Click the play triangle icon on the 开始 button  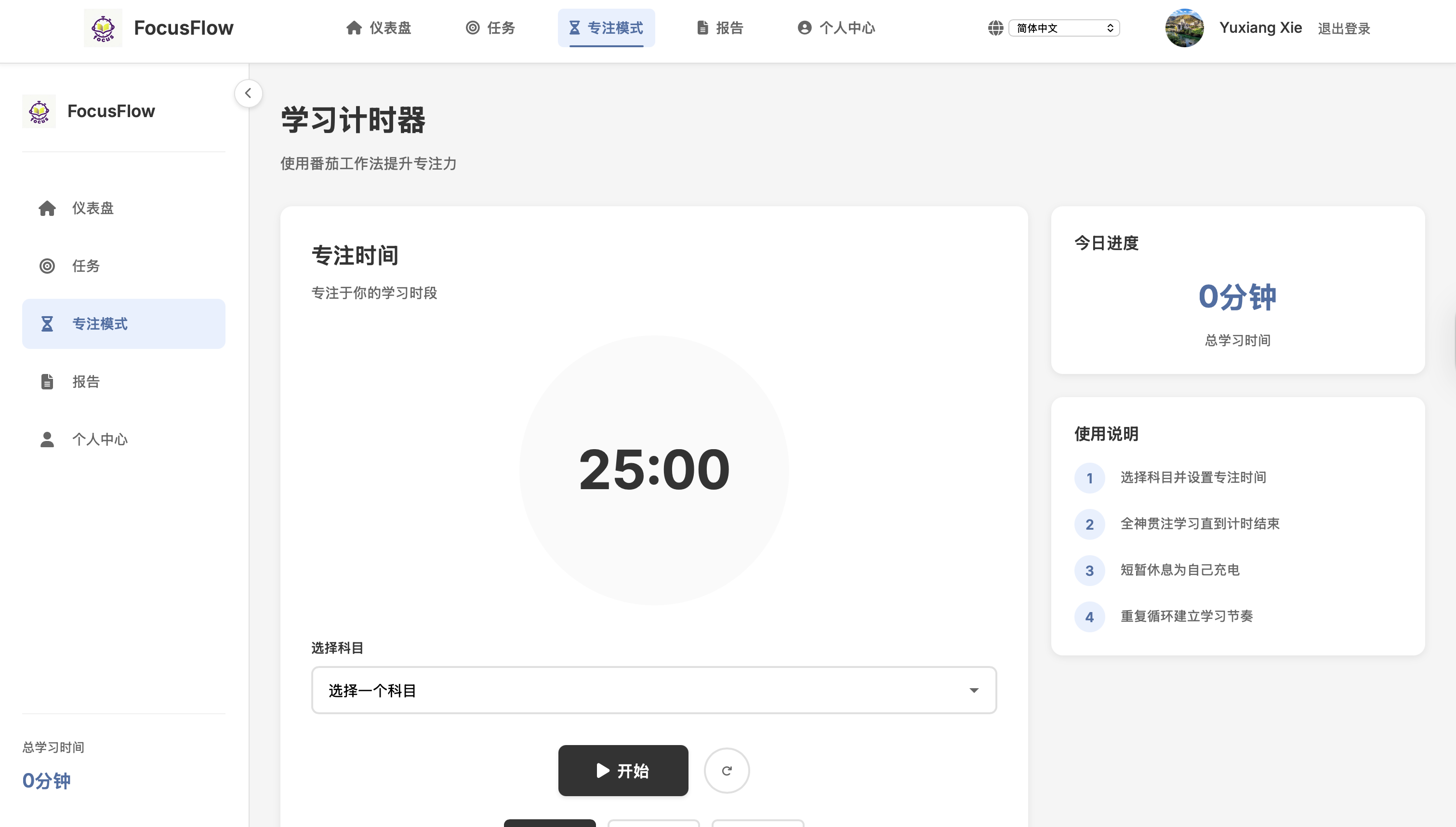(x=602, y=770)
